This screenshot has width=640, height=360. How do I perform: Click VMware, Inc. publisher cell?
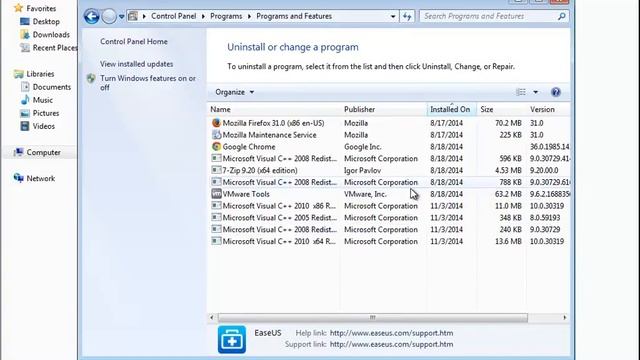(x=365, y=194)
